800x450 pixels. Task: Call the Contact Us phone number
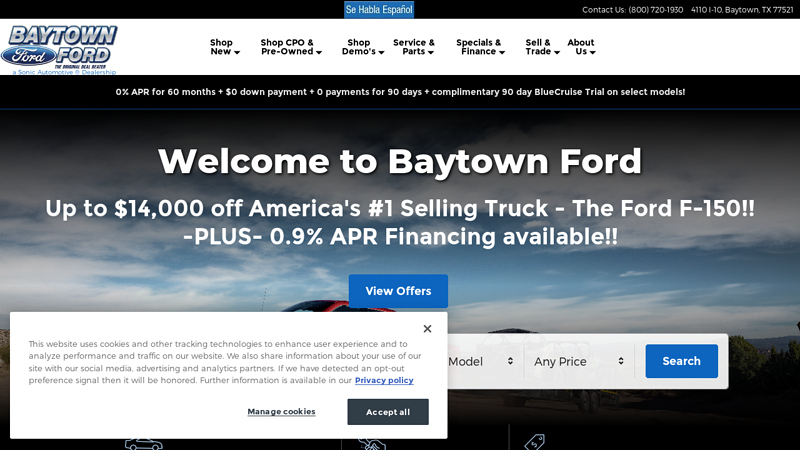click(x=656, y=10)
